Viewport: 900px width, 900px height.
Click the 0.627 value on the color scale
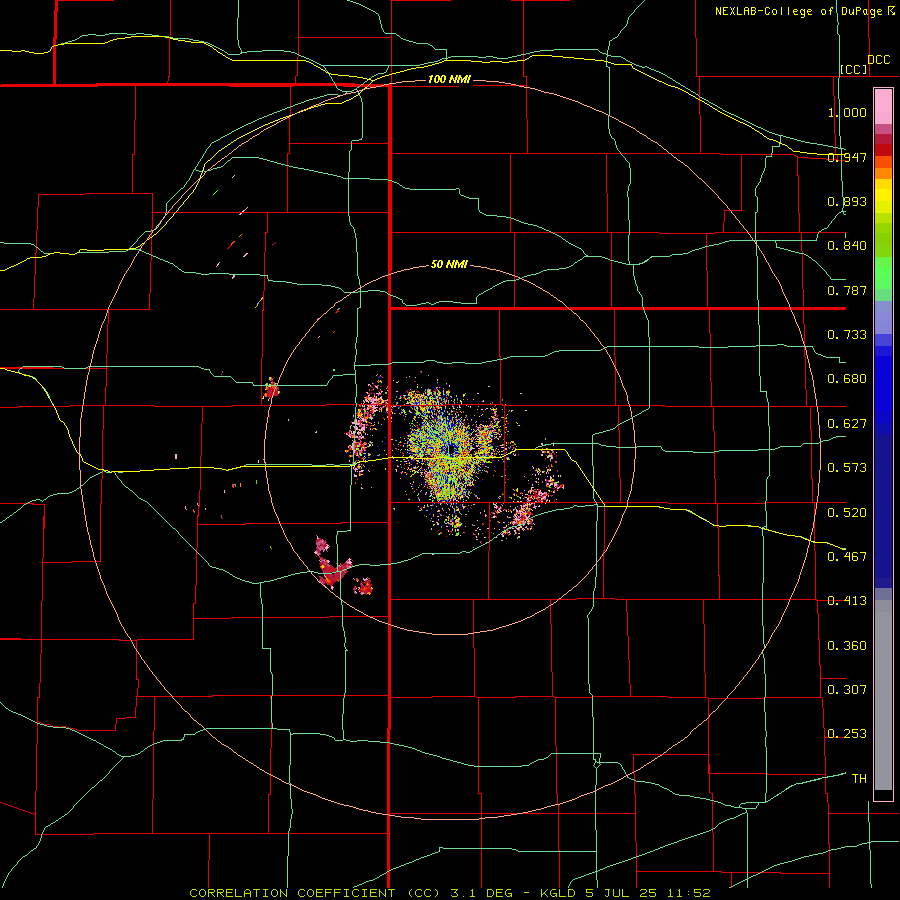(847, 424)
